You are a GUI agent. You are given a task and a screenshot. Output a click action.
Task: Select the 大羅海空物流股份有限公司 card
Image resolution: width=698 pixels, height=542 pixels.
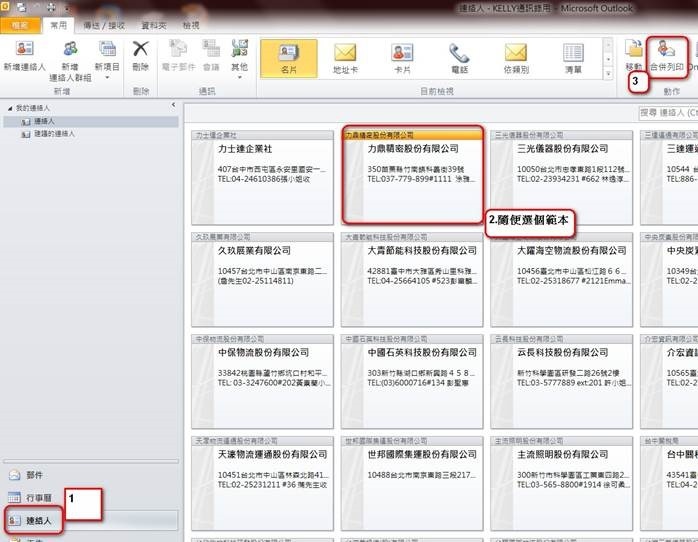(561, 279)
